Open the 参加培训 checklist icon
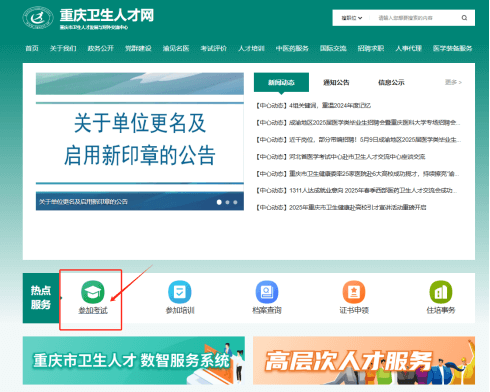 point(180,292)
